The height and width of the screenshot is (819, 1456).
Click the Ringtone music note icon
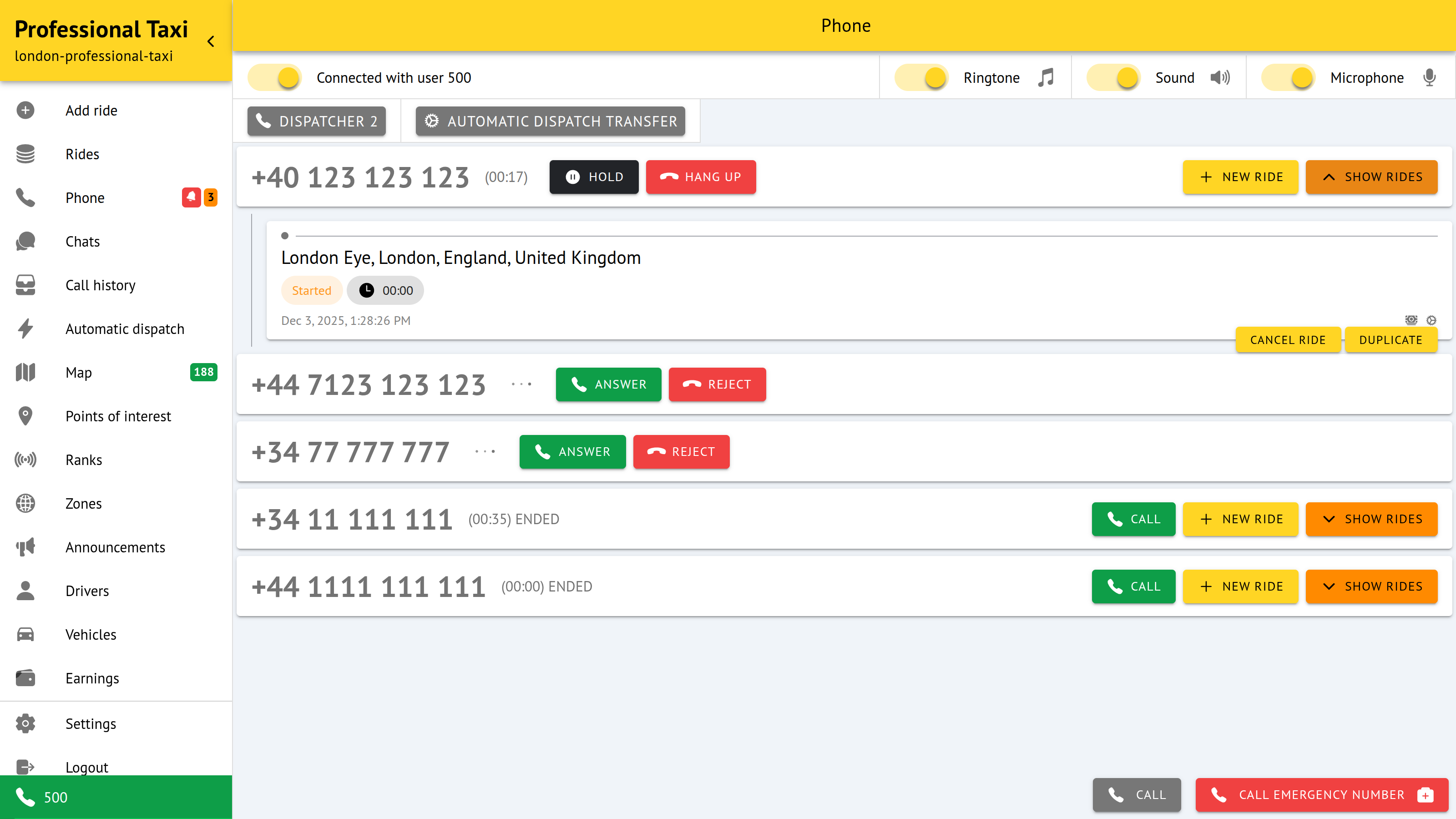pos(1046,77)
